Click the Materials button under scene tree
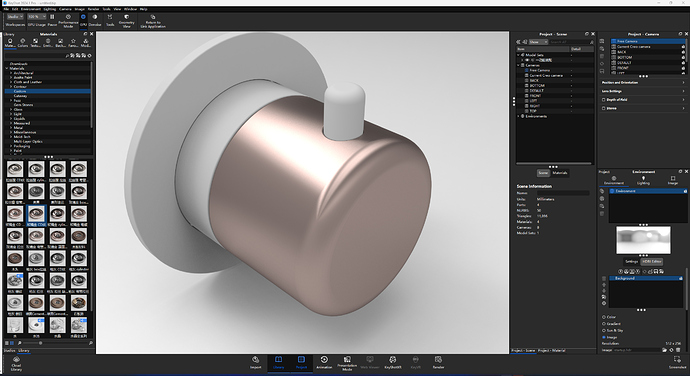This screenshot has height=376, width=690. point(560,173)
